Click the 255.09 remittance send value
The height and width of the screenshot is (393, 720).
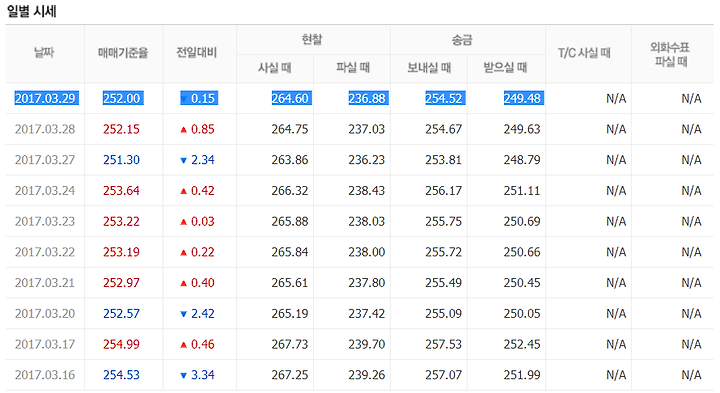point(444,314)
